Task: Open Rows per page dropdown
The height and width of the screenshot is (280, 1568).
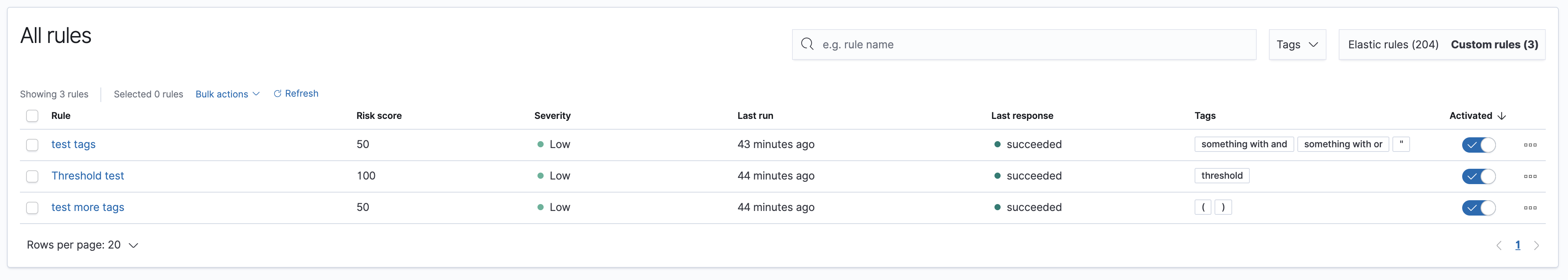Action: point(82,245)
